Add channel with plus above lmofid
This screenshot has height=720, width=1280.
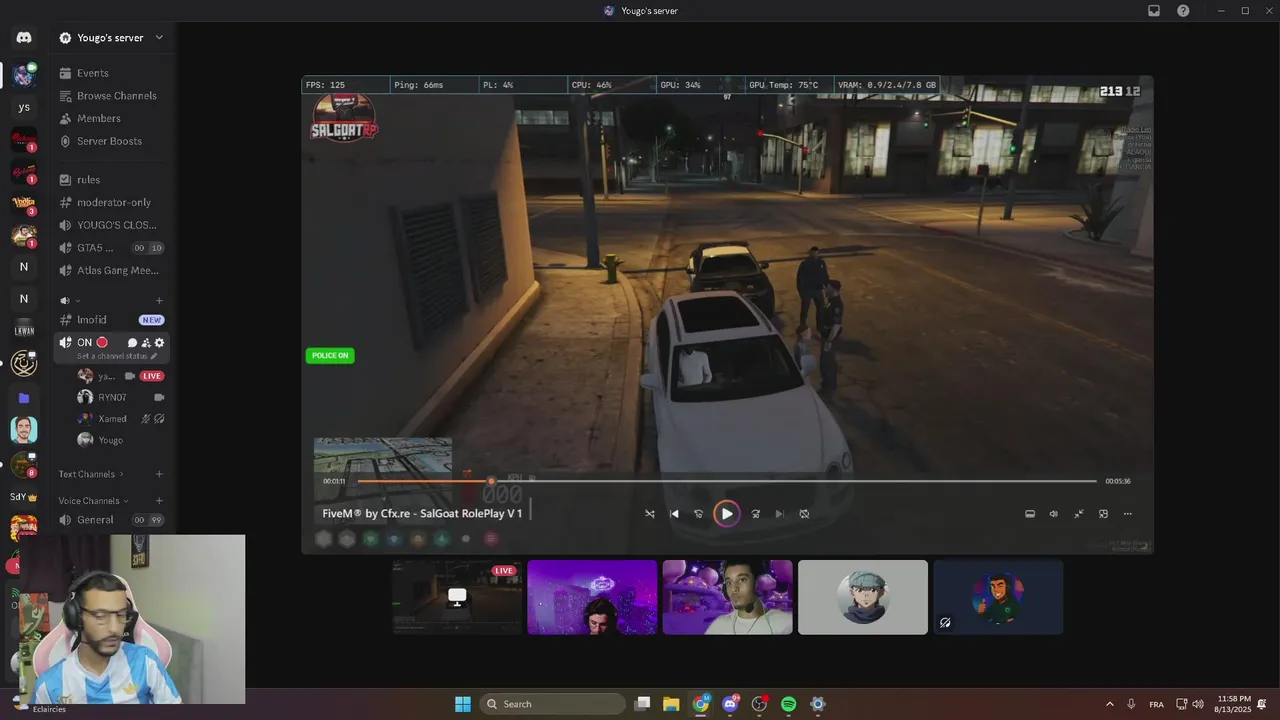(159, 301)
